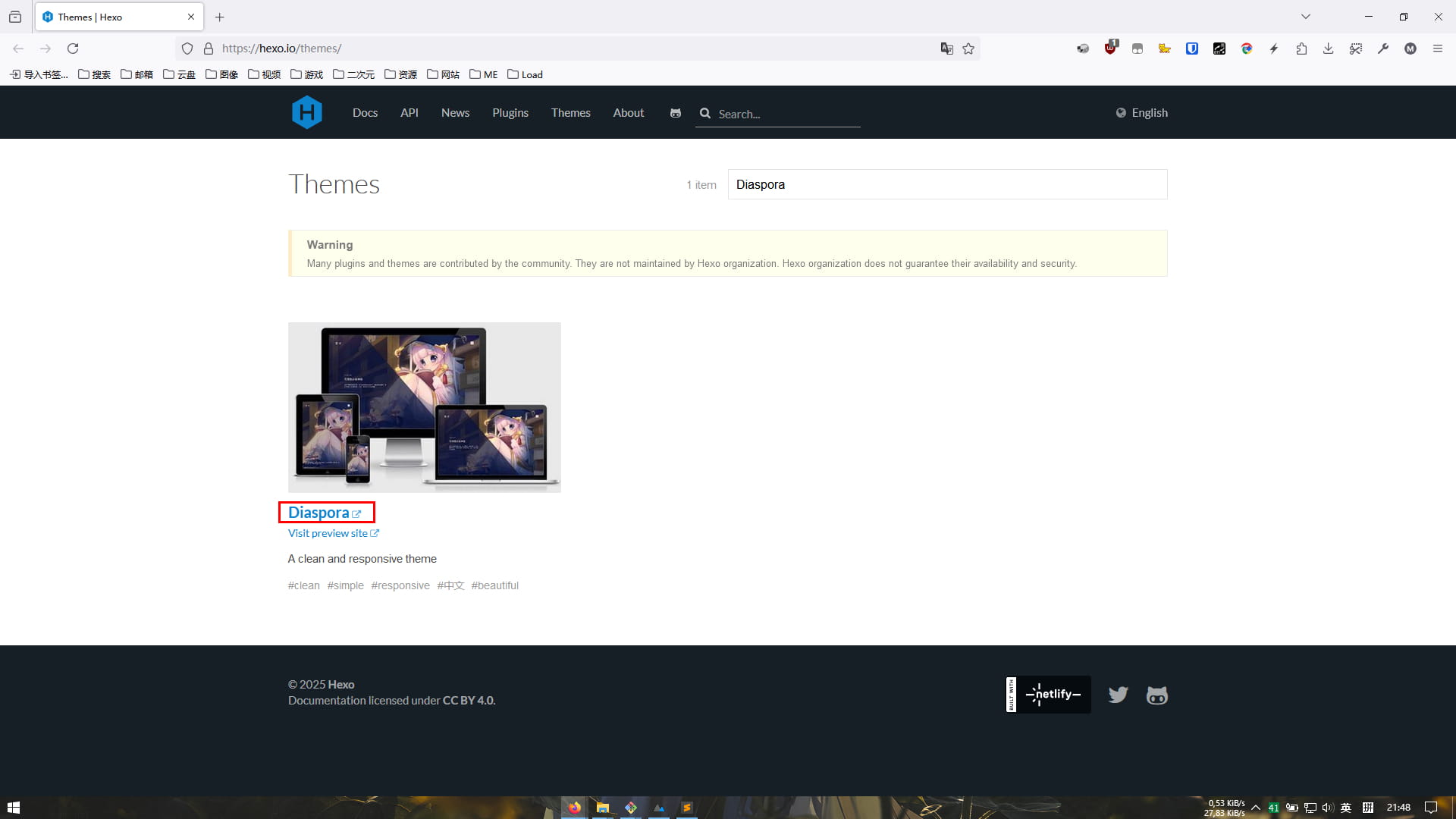Click the Visit preview site link
This screenshot has width=1456, height=819.
pos(328,533)
